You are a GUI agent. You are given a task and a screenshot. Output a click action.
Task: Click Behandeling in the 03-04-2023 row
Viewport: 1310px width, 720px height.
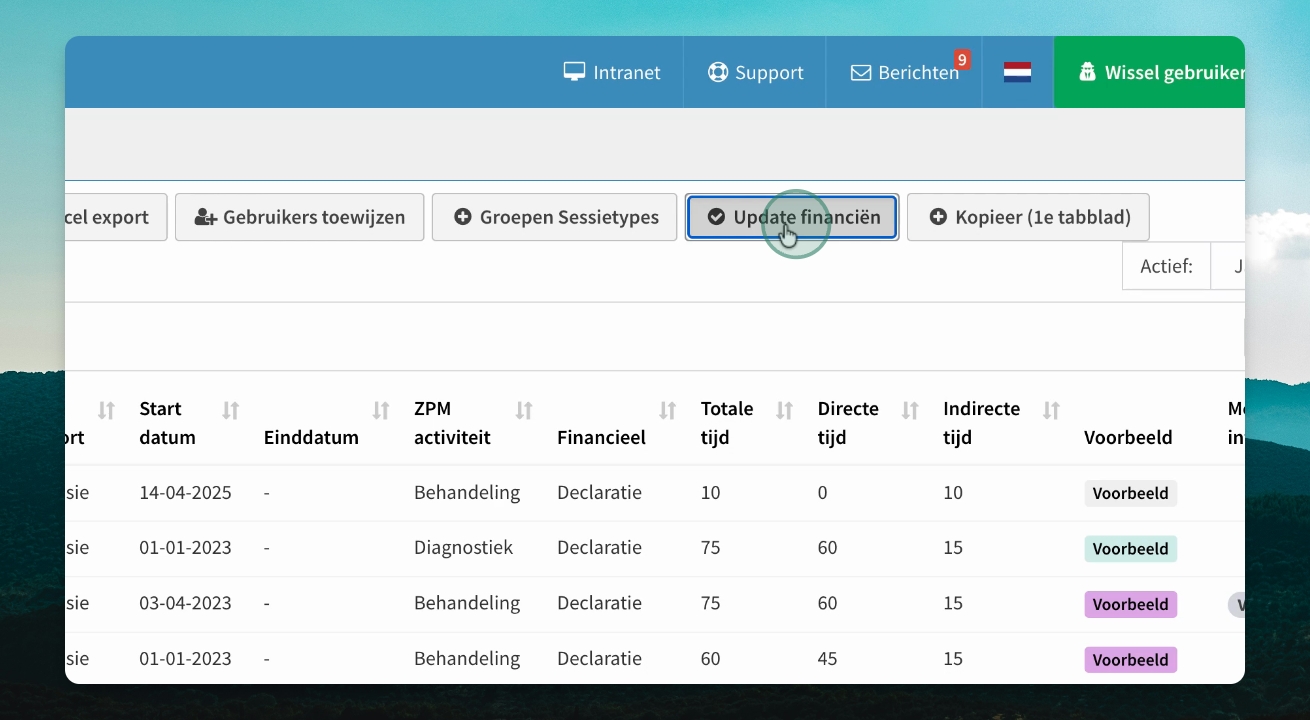click(x=467, y=603)
